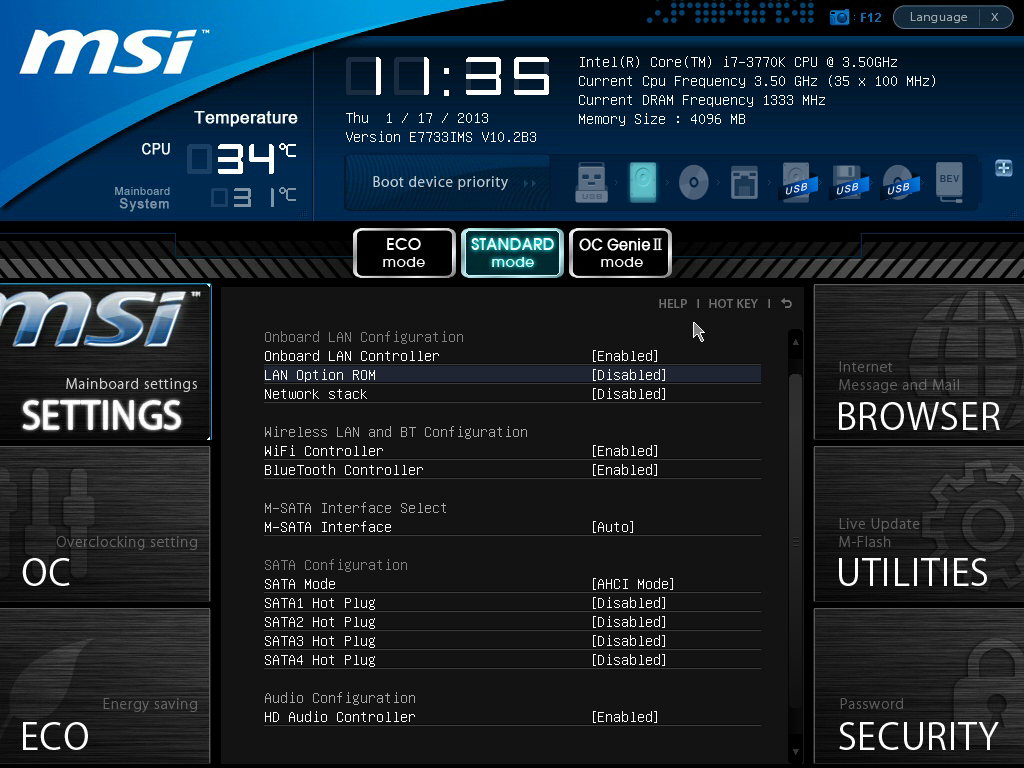The width and height of the screenshot is (1024, 768).
Task: Switch to ECO mode
Action: (404, 253)
